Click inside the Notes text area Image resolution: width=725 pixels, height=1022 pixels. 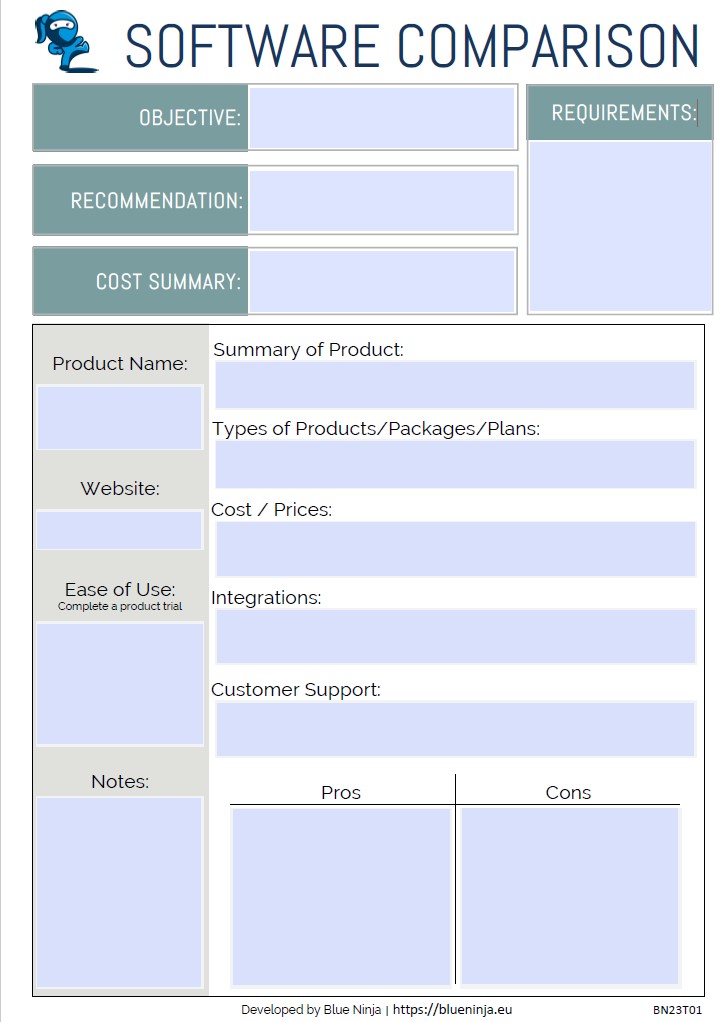click(120, 891)
